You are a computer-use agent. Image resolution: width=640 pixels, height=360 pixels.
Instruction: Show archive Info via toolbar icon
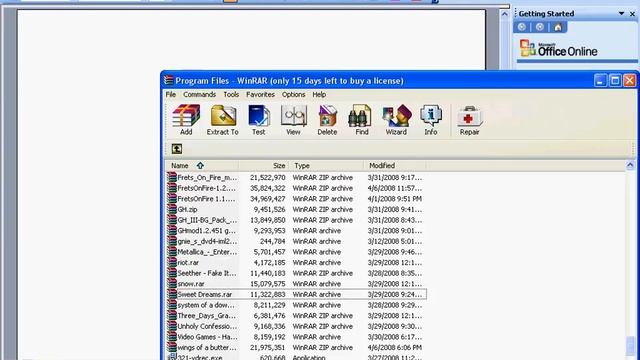tap(431, 120)
